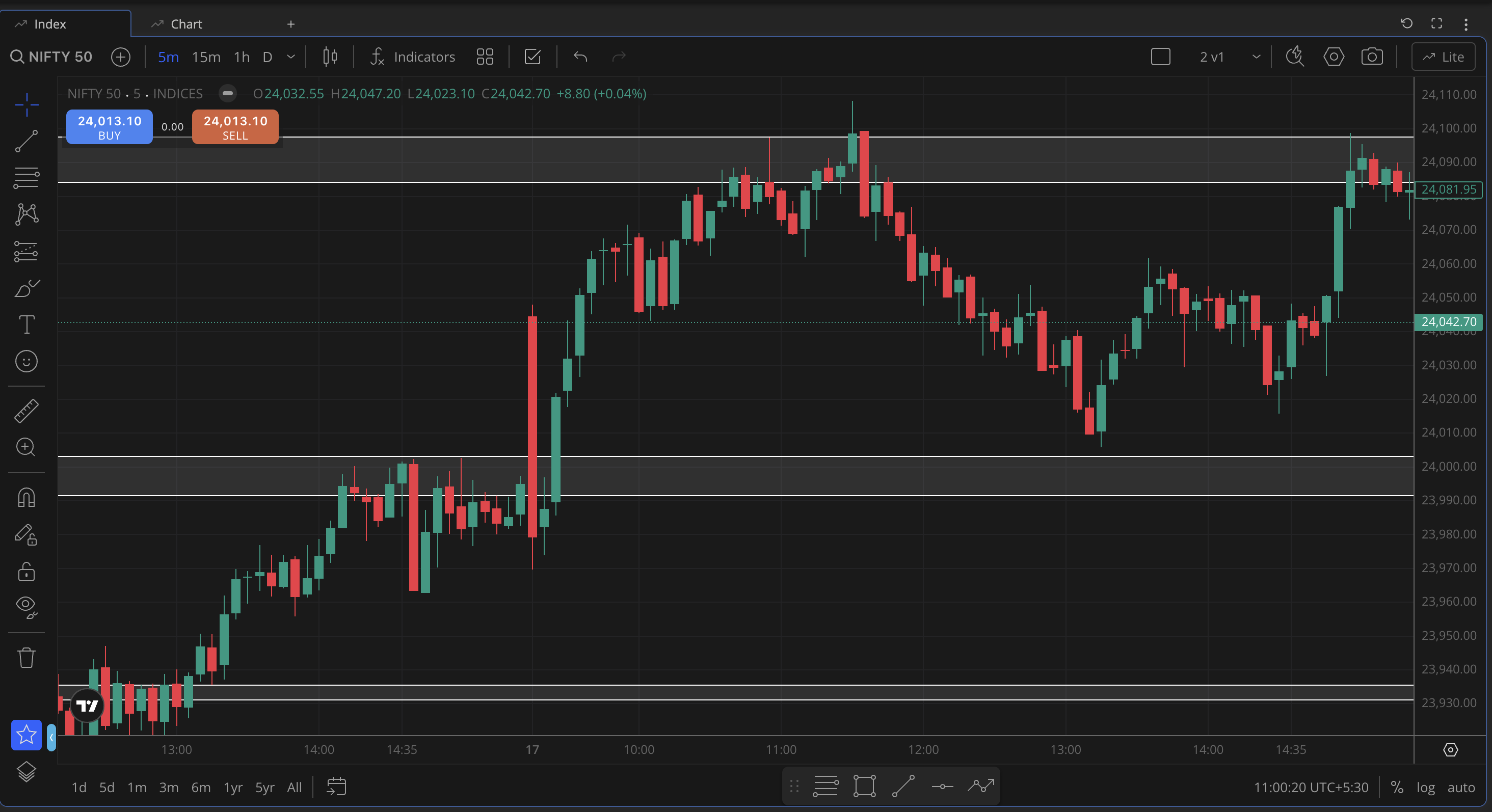Toggle magnet mode for drawings
The width and height of the screenshot is (1492, 812).
[26, 498]
